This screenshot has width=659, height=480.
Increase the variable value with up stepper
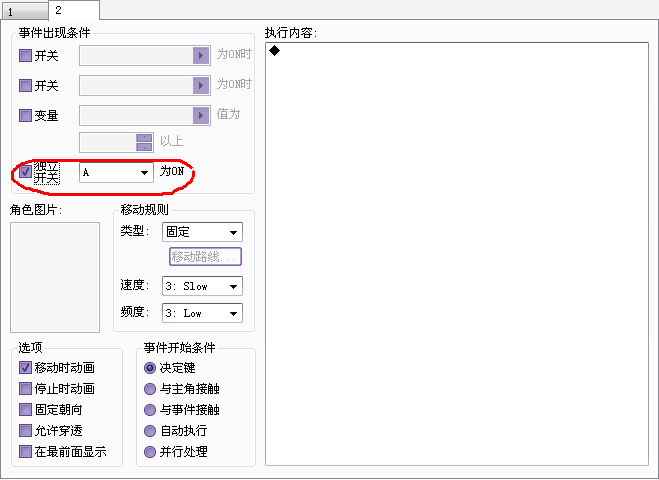145,138
